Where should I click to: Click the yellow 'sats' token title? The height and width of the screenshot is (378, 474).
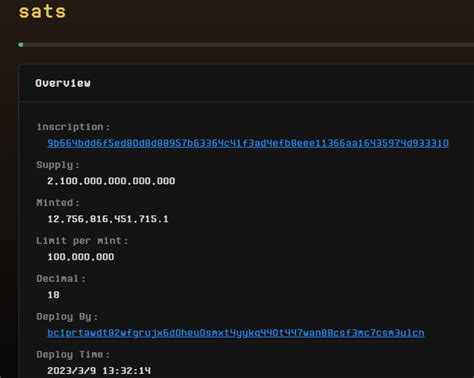[x=42, y=12]
